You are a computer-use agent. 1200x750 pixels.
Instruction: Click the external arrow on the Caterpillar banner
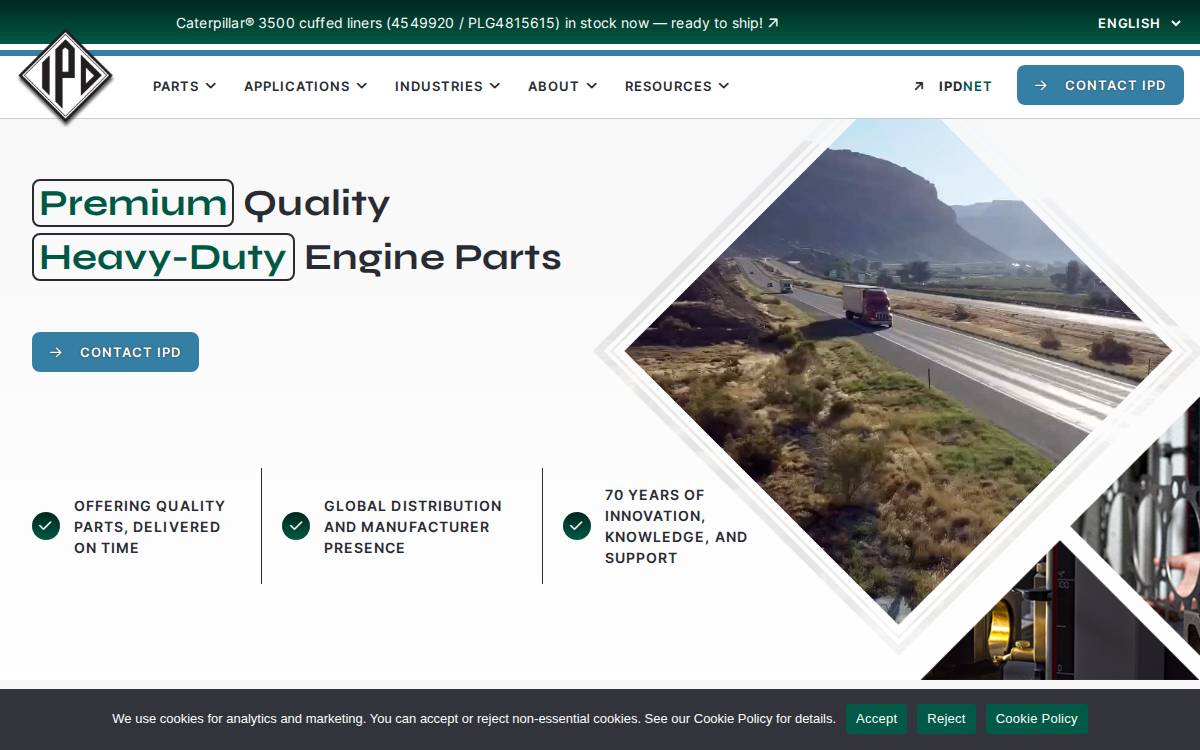773,23
